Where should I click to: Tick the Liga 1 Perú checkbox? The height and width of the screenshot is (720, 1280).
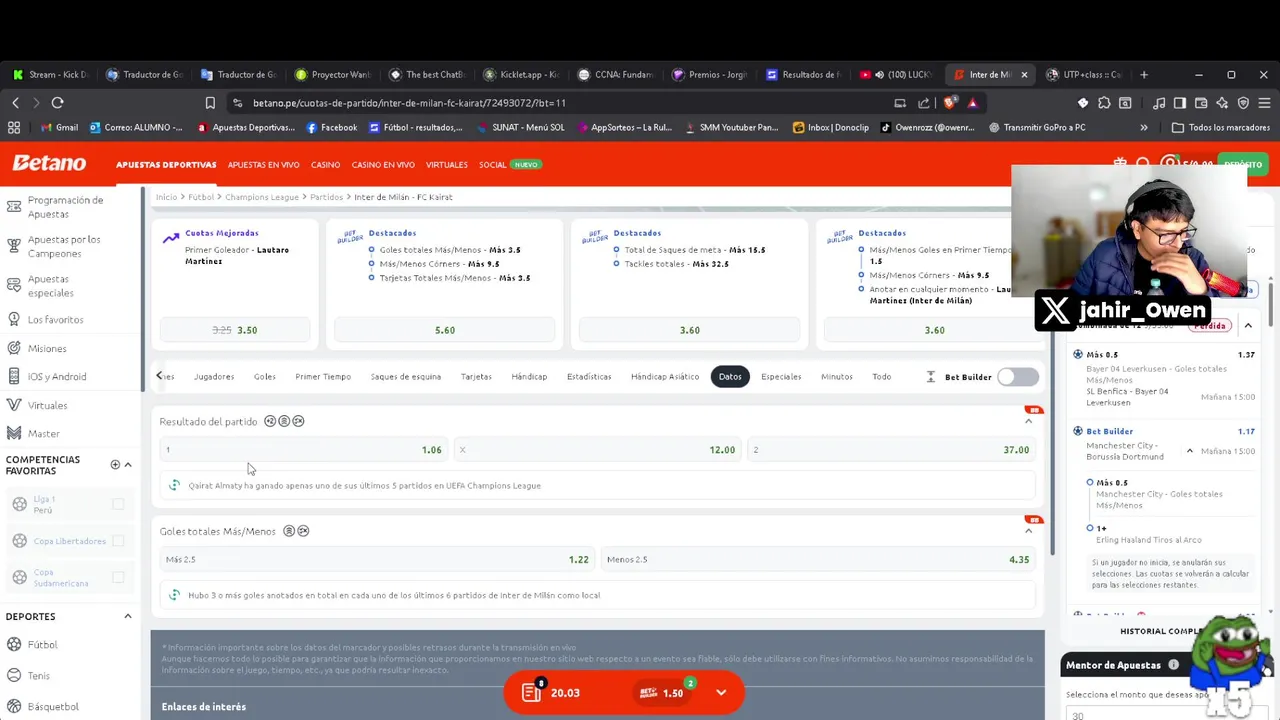118,504
